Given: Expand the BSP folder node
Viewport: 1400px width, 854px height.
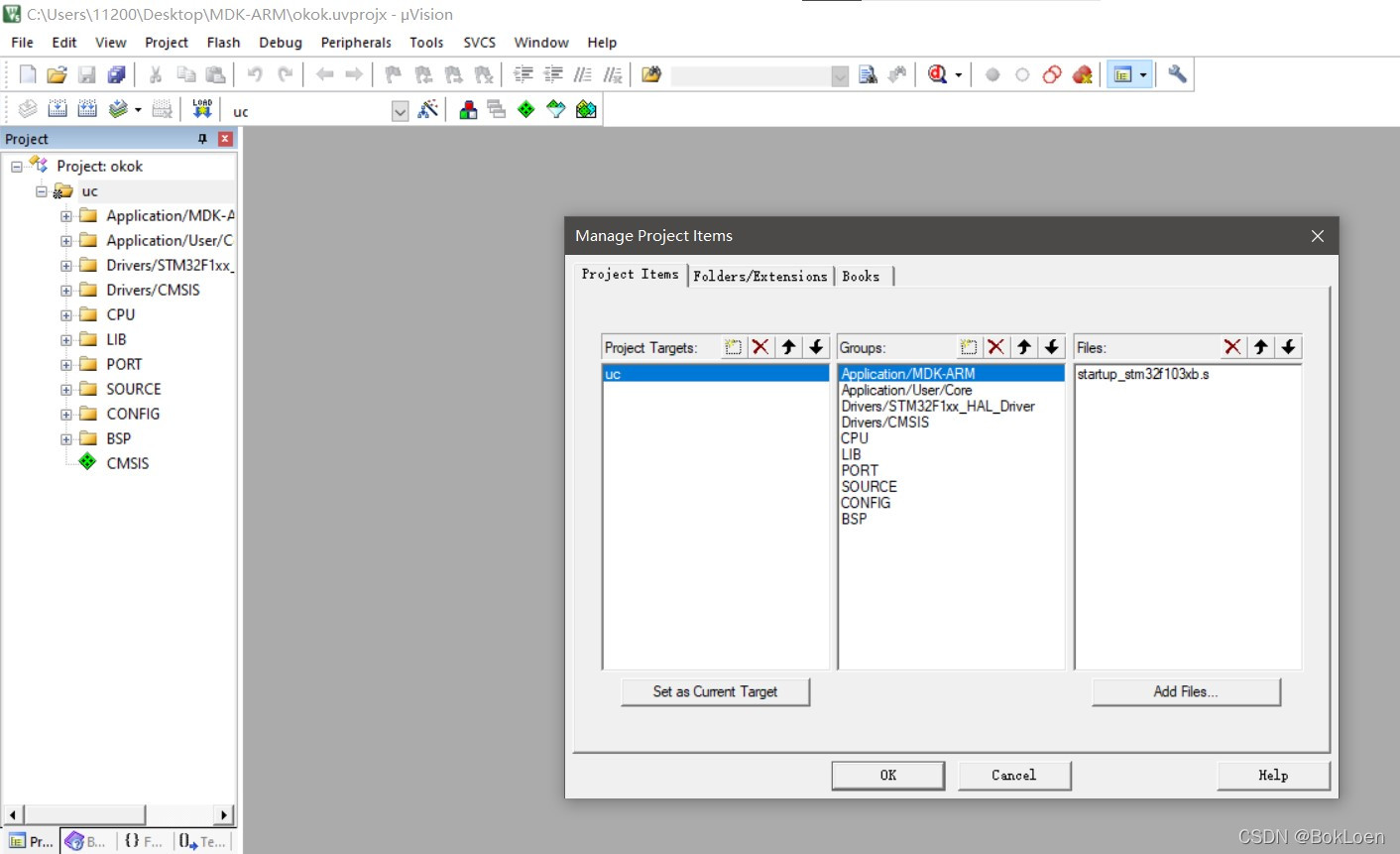Looking at the screenshot, I should [66, 439].
